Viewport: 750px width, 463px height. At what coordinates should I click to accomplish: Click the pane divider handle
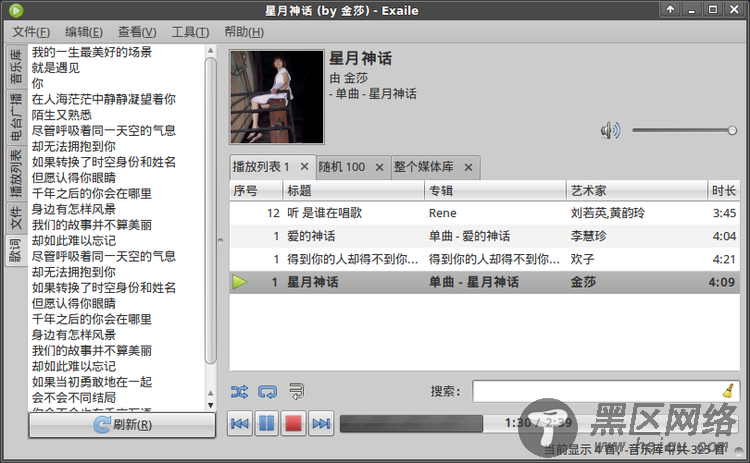[x=221, y=241]
